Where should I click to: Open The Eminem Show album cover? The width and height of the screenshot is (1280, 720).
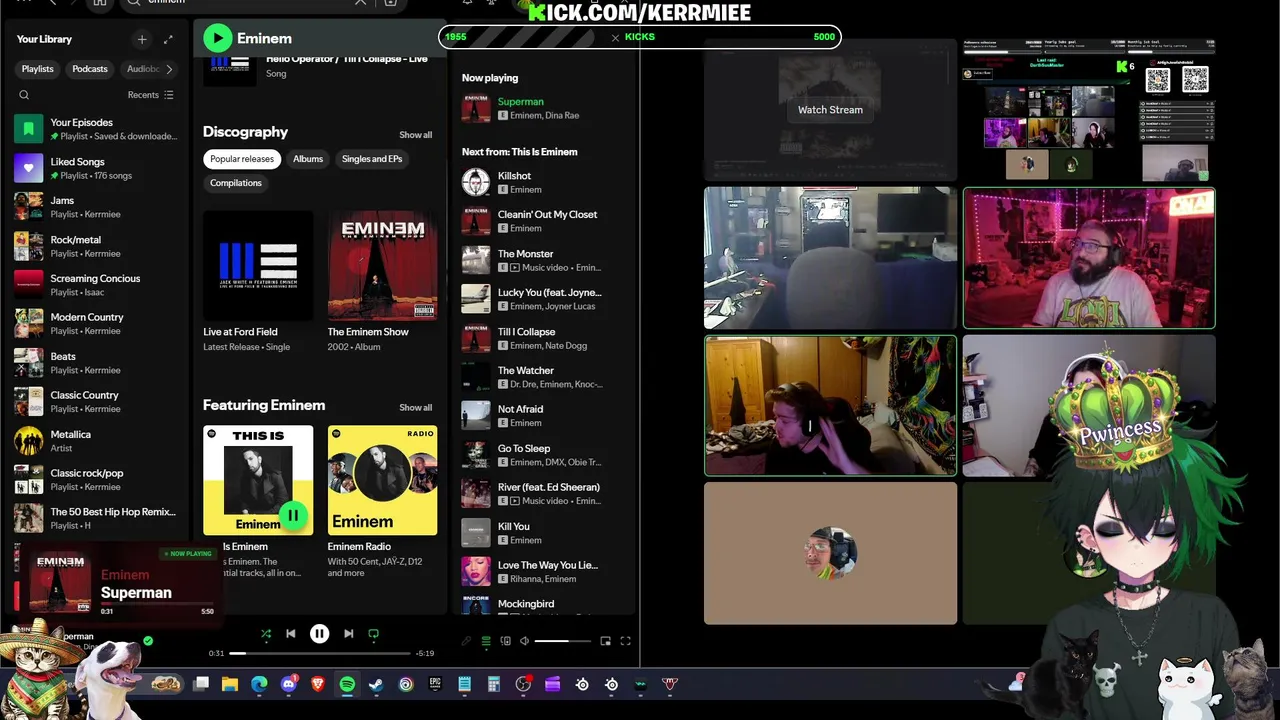pos(382,265)
